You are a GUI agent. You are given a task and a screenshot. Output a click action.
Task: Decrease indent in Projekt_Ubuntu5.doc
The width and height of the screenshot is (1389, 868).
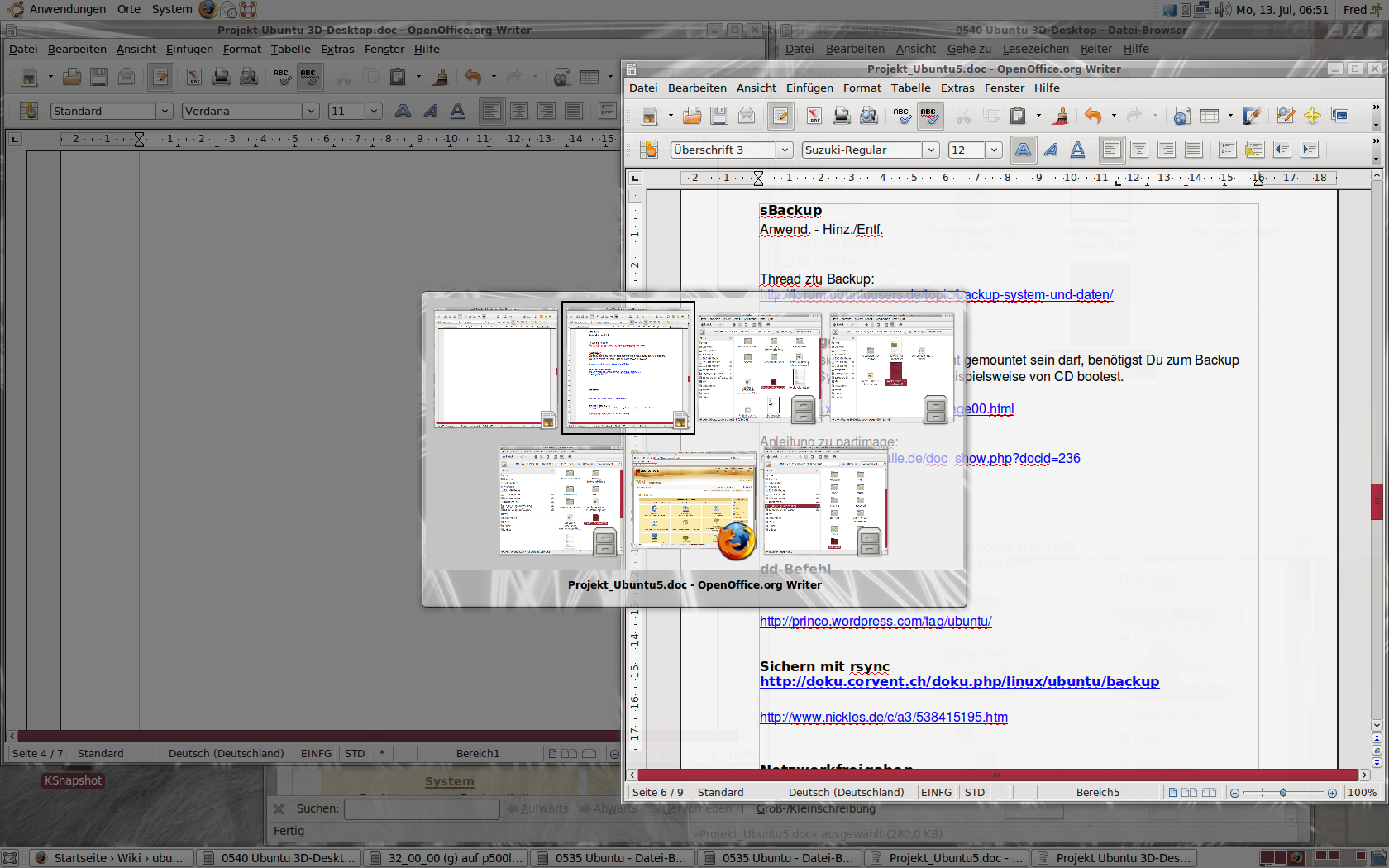point(1282,150)
